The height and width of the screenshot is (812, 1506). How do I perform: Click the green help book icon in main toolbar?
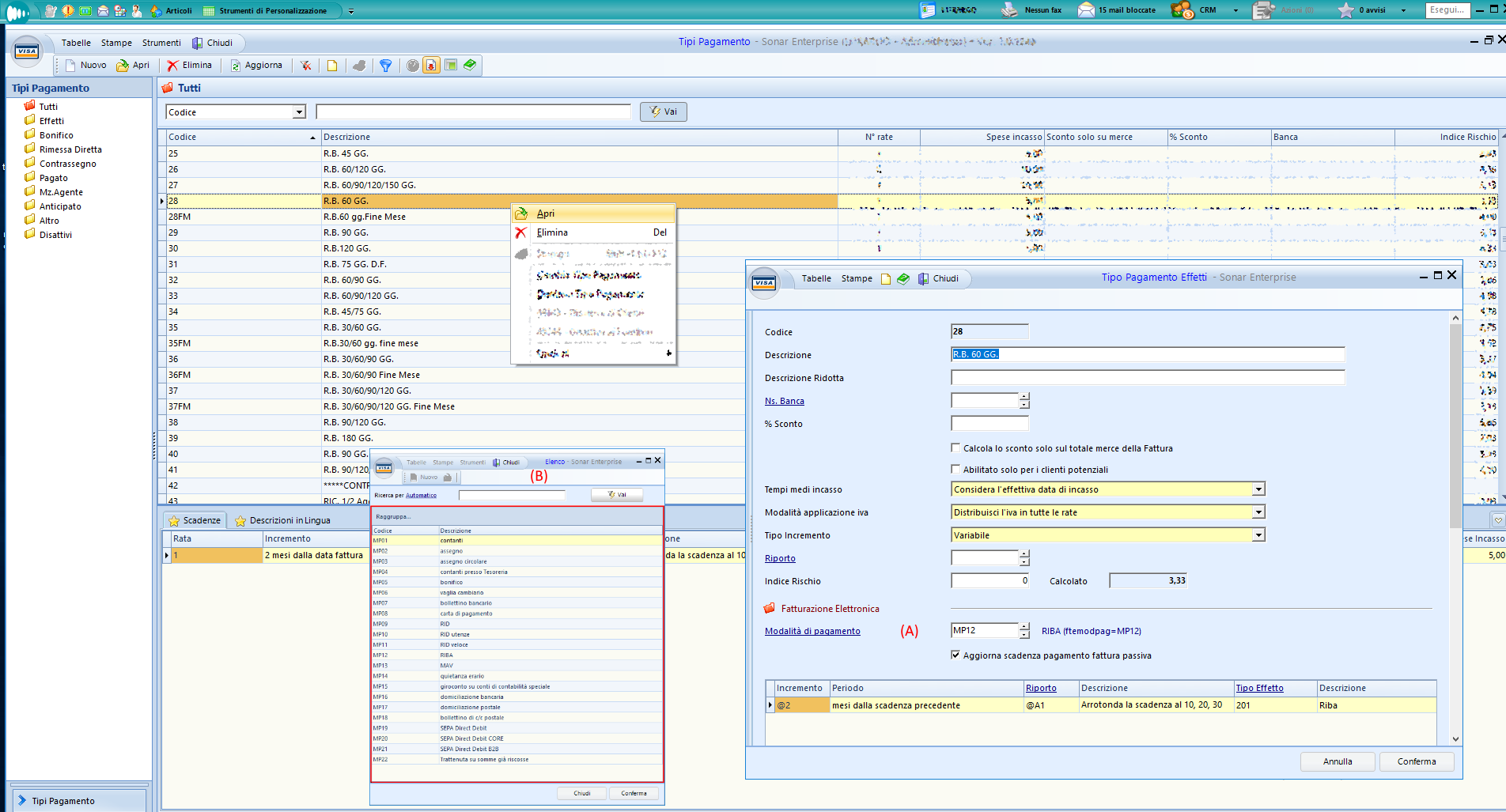tap(470, 65)
